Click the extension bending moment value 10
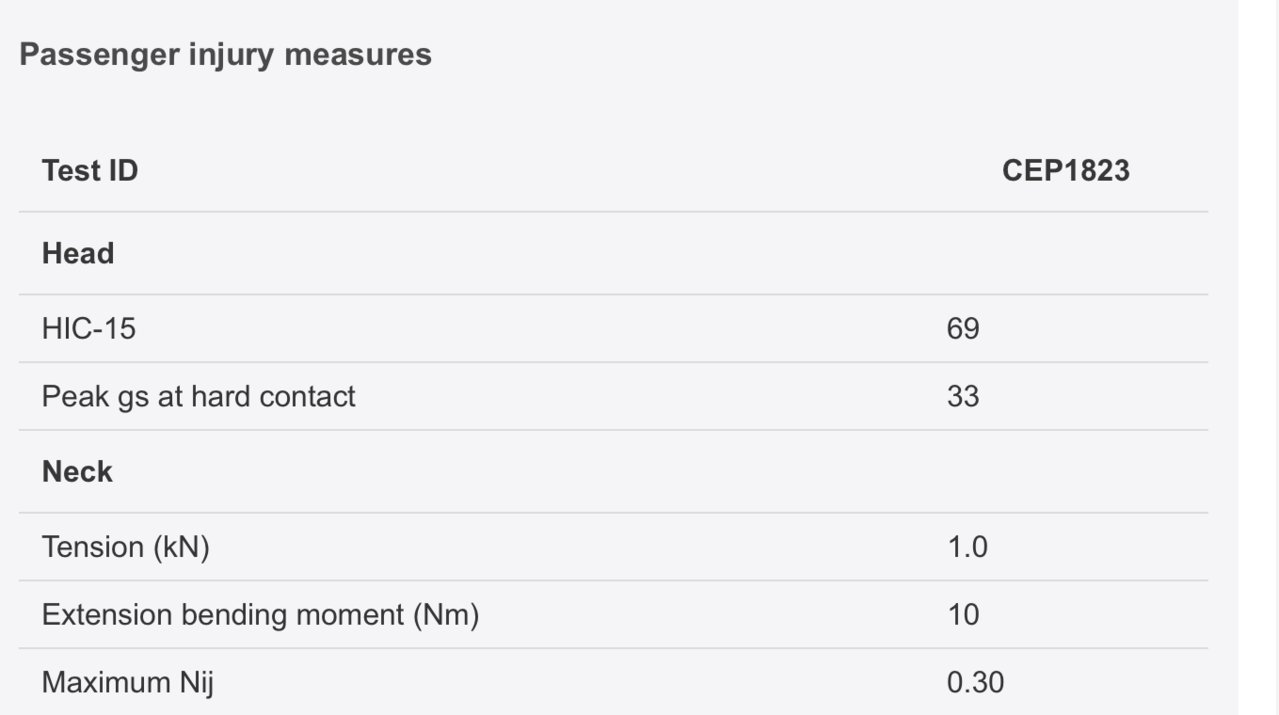 point(963,615)
